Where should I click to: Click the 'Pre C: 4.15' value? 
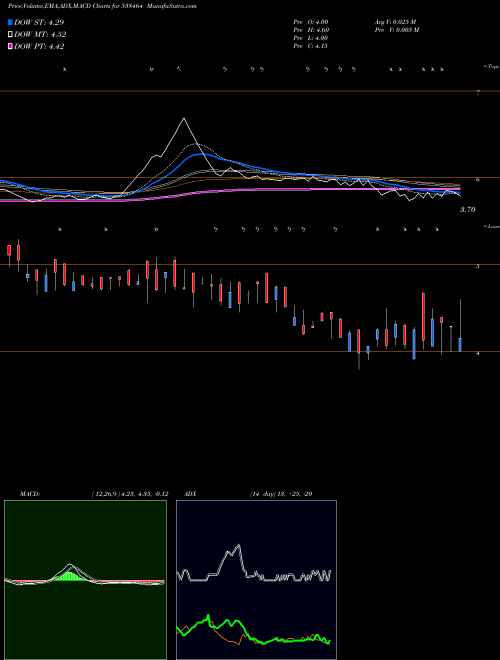click(x=311, y=46)
